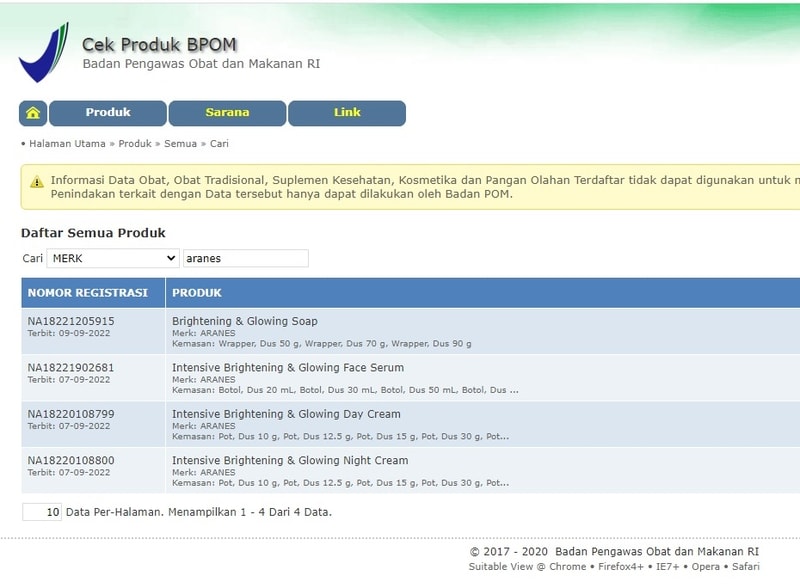Open Intensive Brightening & Glowing Day Cream
Screen dimensions: 800x588
pyautogui.click(x=286, y=414)
